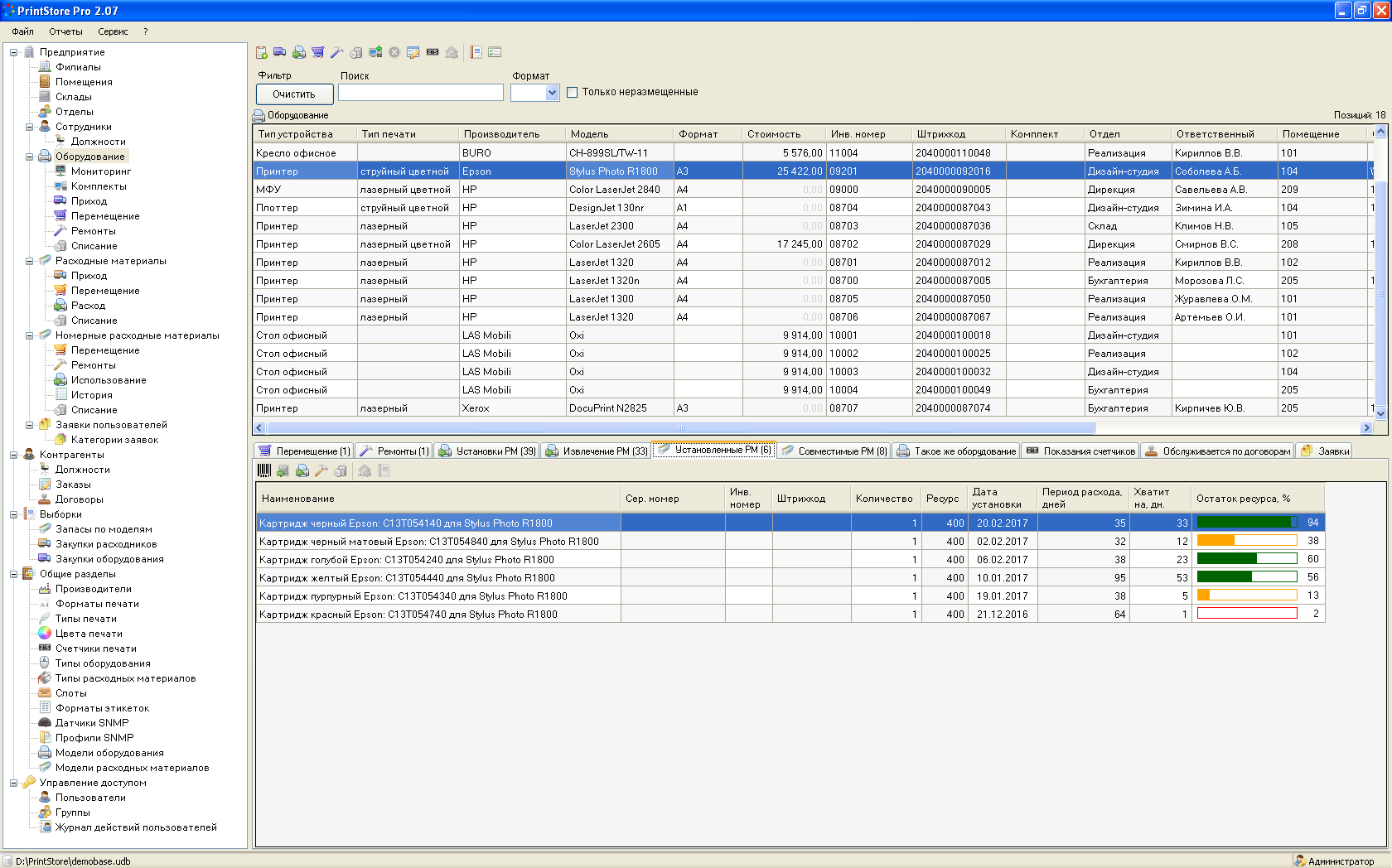Image resolution: width=1392 pixels, height=868 pixels.
Task: Click the add computer to network icon
Action: pos(375,52)
